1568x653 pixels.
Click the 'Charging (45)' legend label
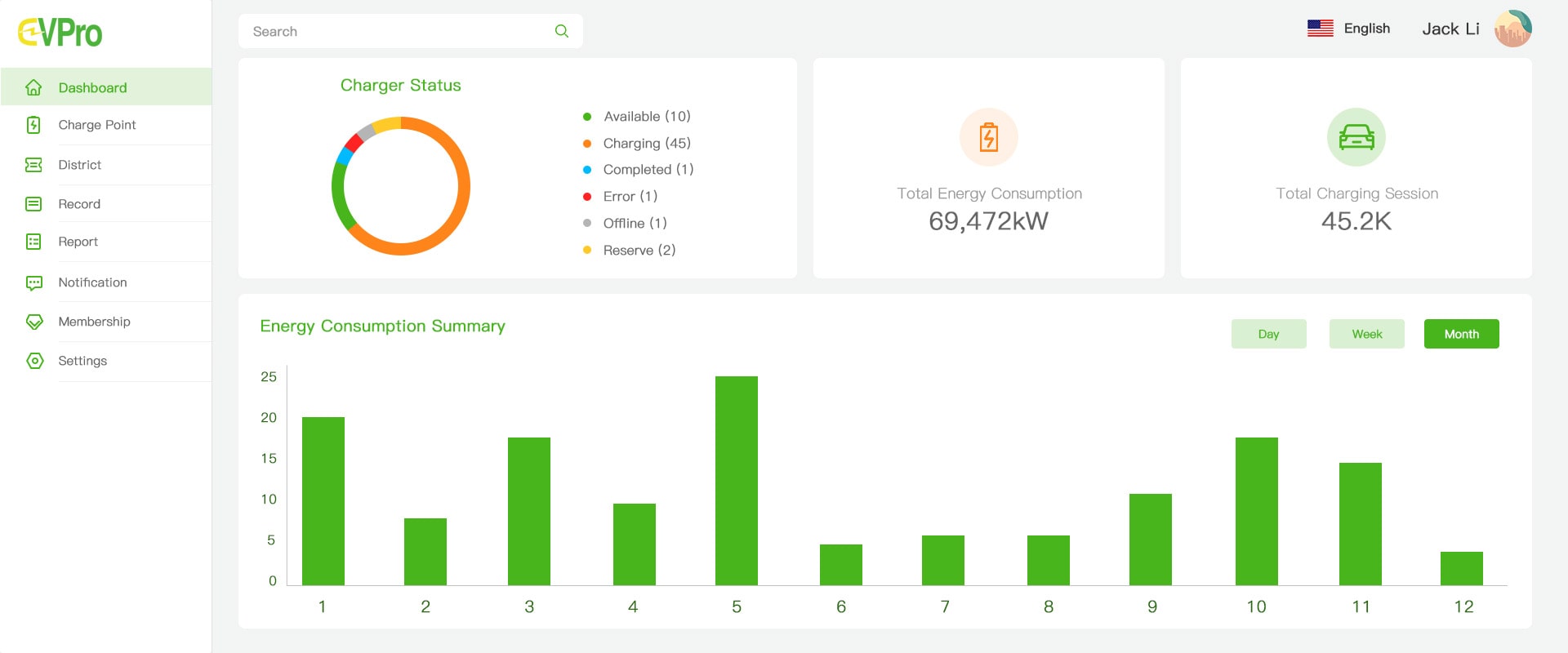point(647,144)
